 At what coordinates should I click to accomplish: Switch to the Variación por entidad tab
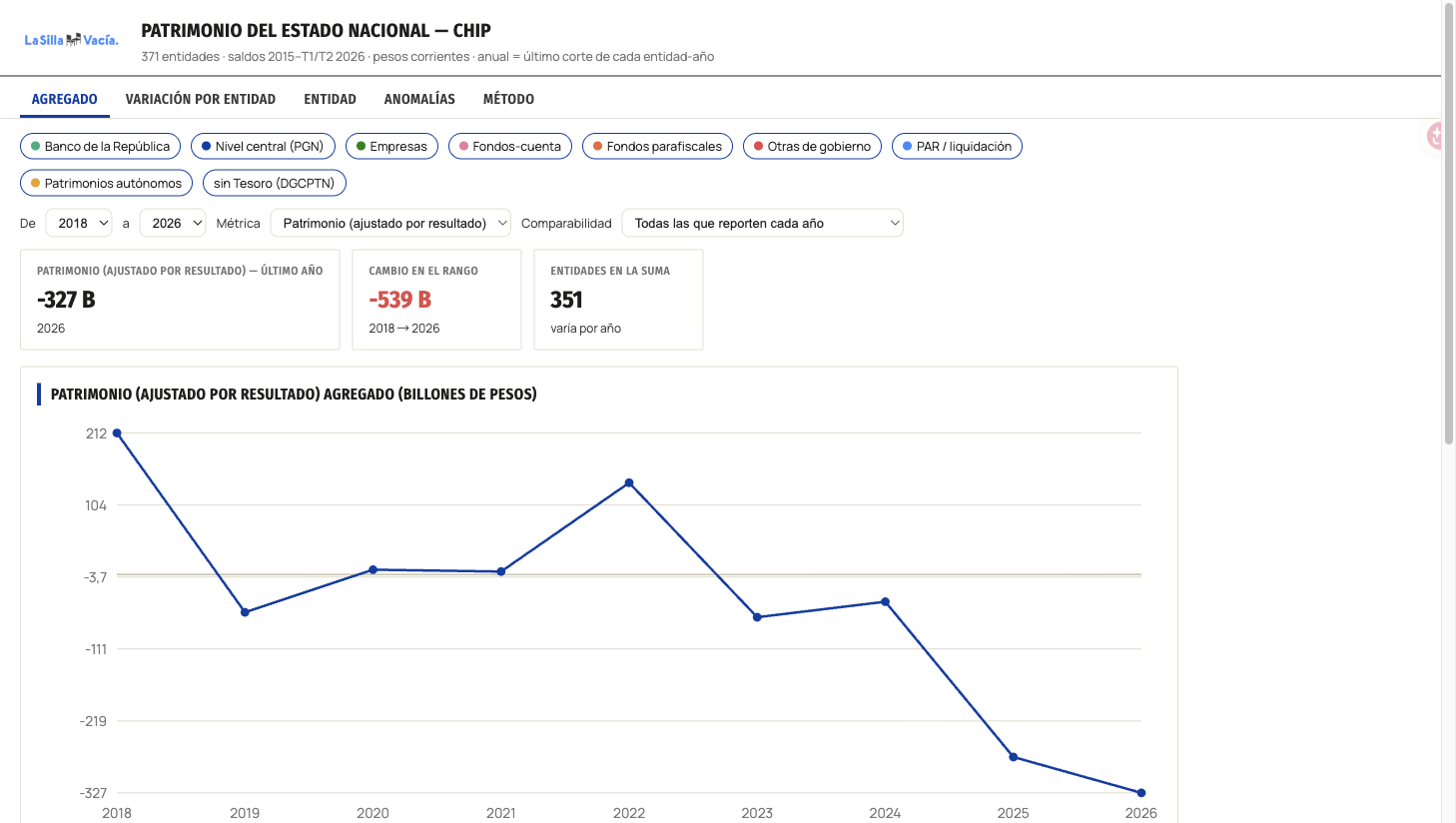[x=201, y=99]
